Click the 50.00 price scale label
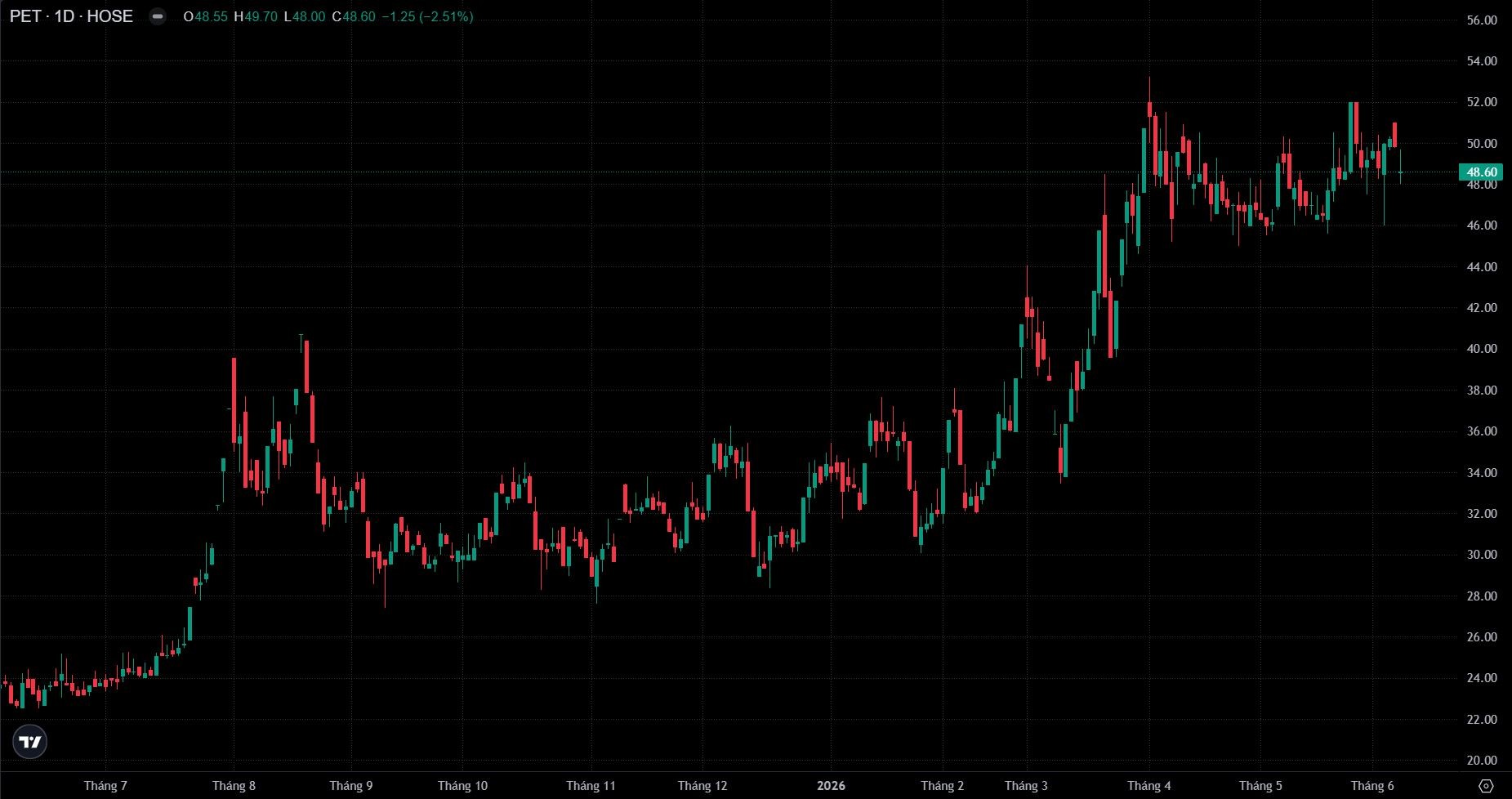The width and height of the screenshot is (1512, 799). tap(1482, 144)
